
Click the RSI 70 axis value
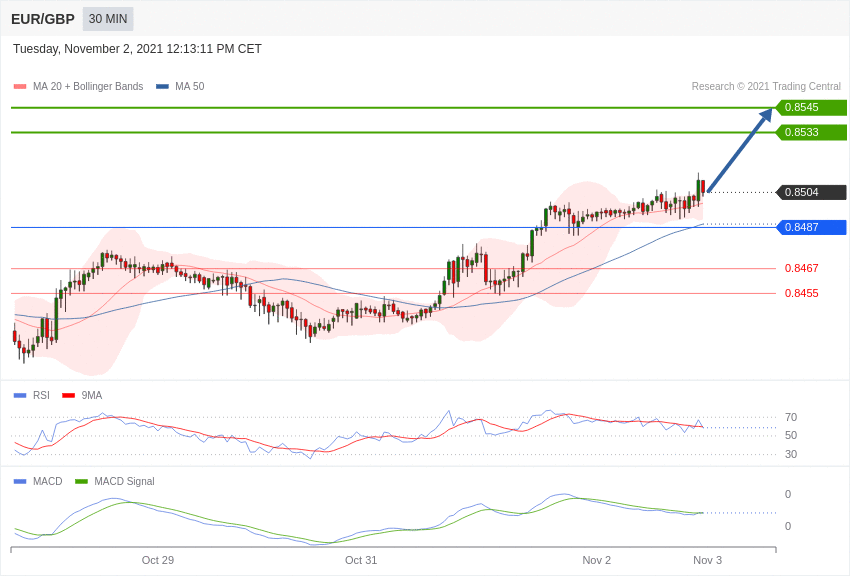[x=791, y=417]
